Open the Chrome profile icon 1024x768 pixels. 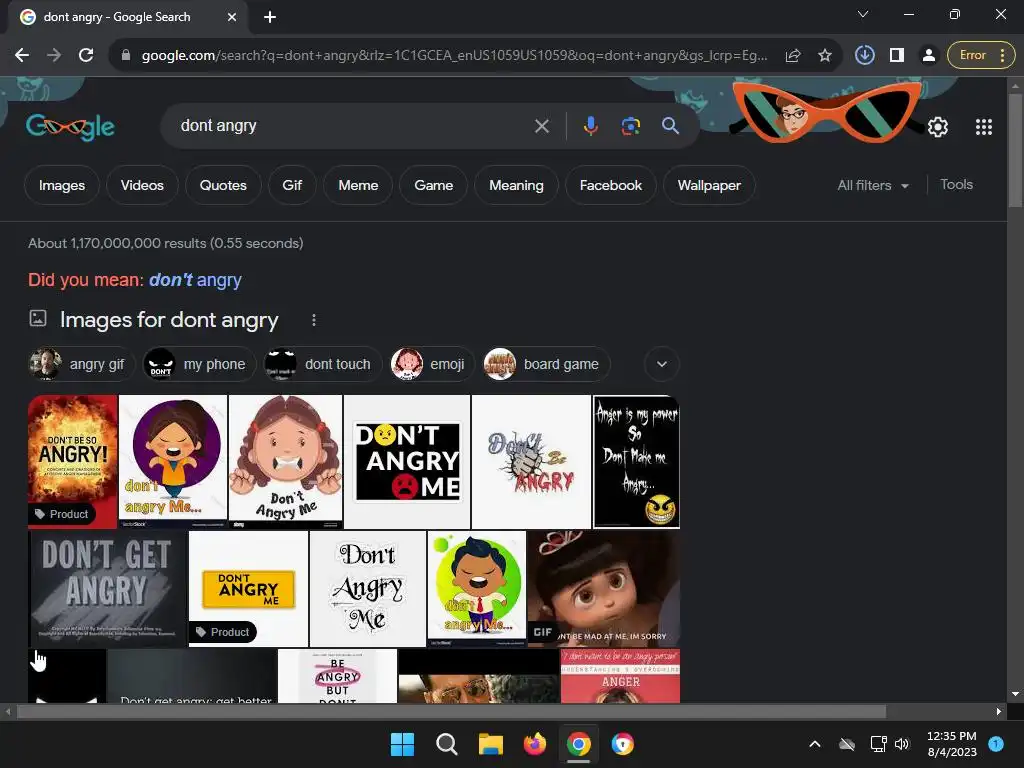(928, 56)
